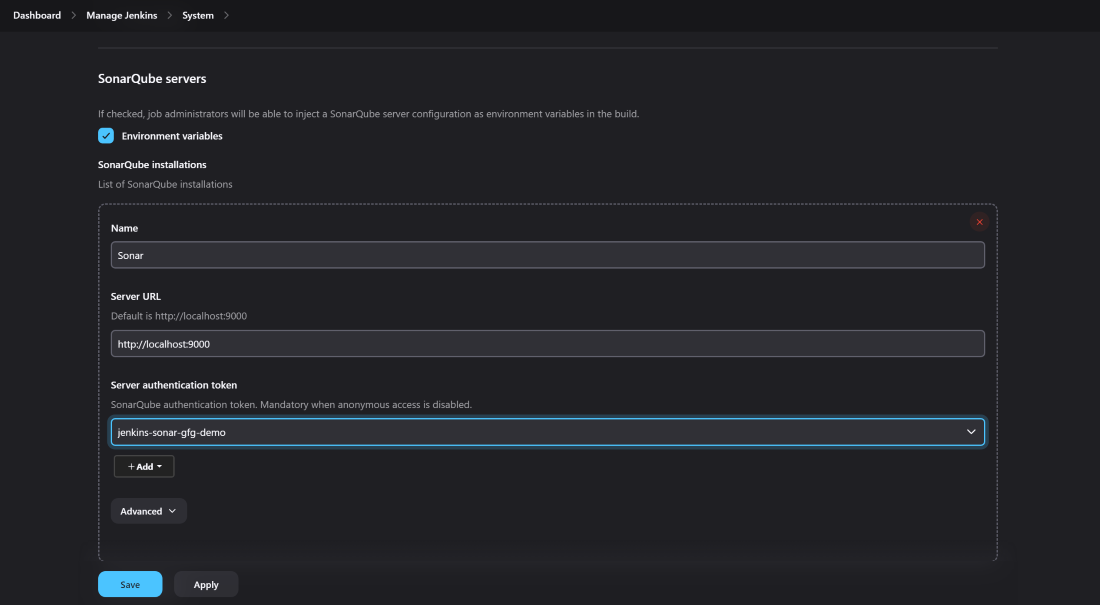Go to Dashboard breadcrumb
Viewport: 1100px width, 605px height.
37,15
